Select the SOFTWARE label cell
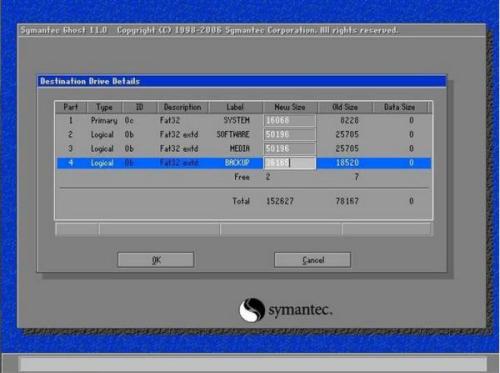 [233, 134]
